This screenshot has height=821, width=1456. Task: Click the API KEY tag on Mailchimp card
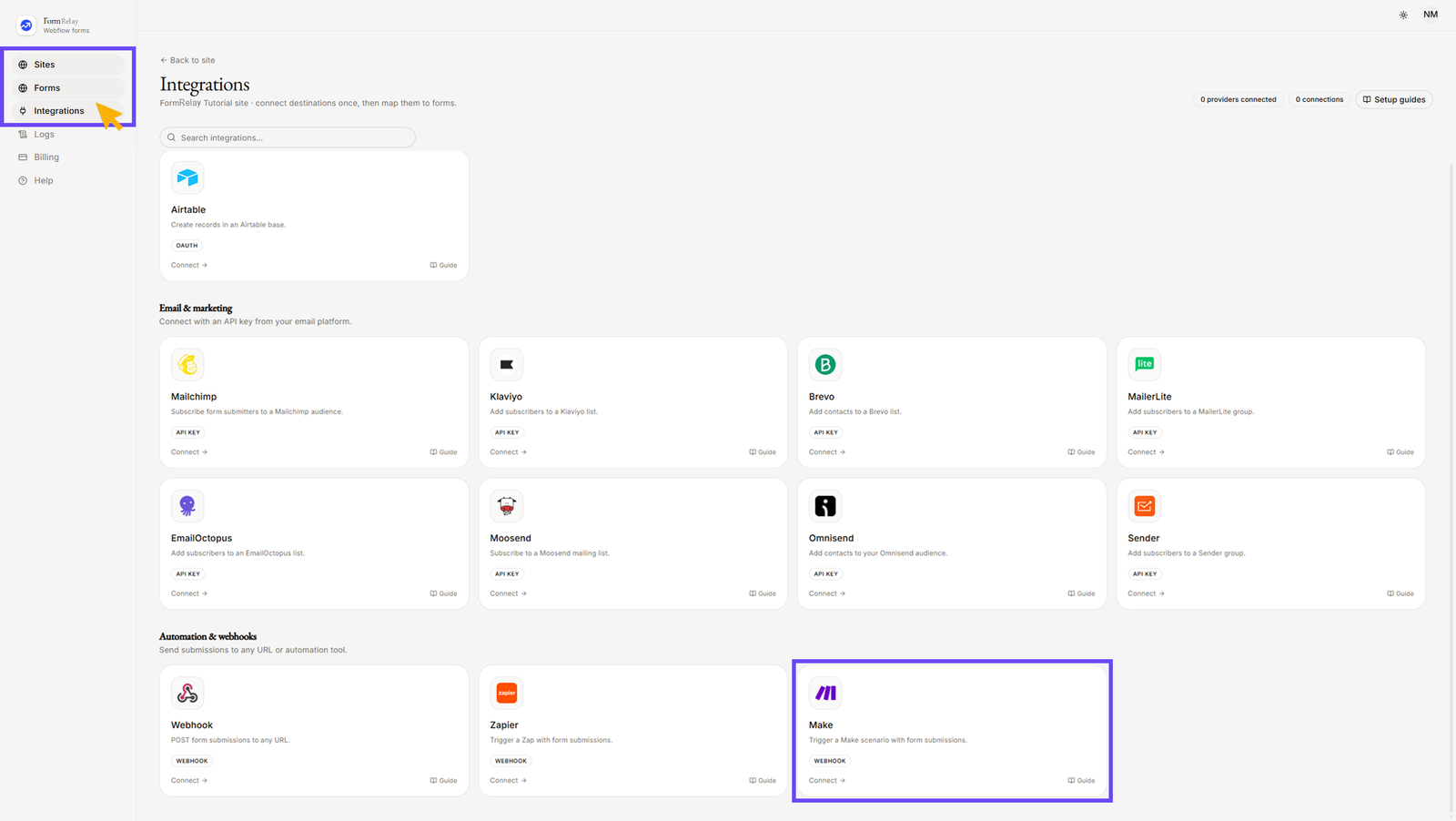188,432
